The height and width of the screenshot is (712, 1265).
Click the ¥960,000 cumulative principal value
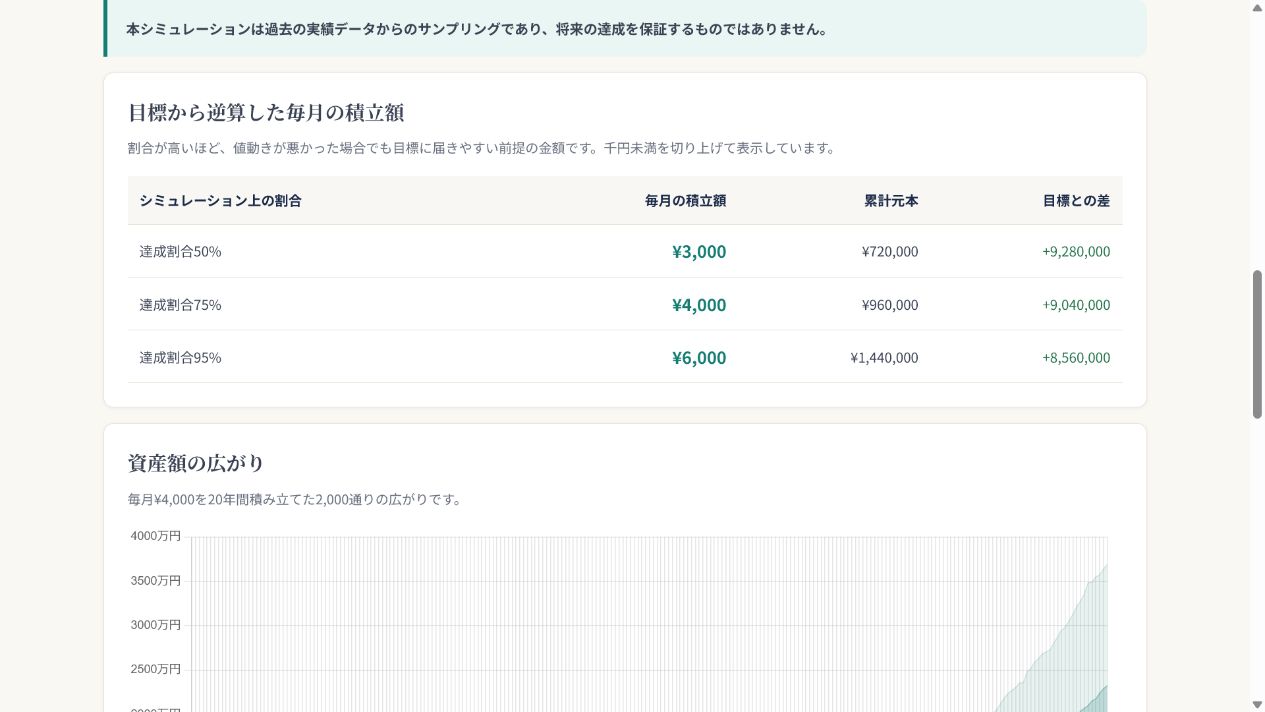point(890,304)
